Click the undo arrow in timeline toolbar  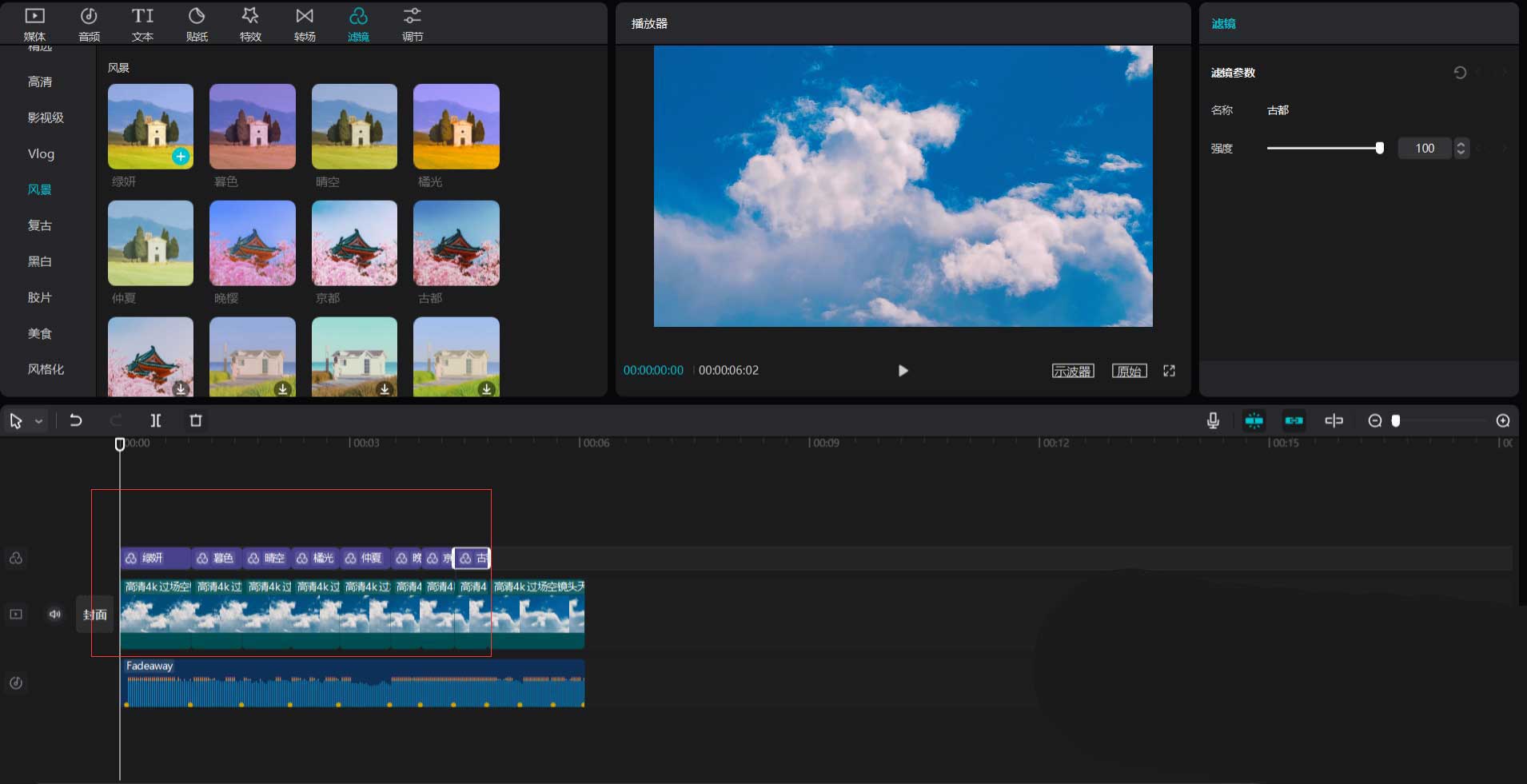coord(76,420)
